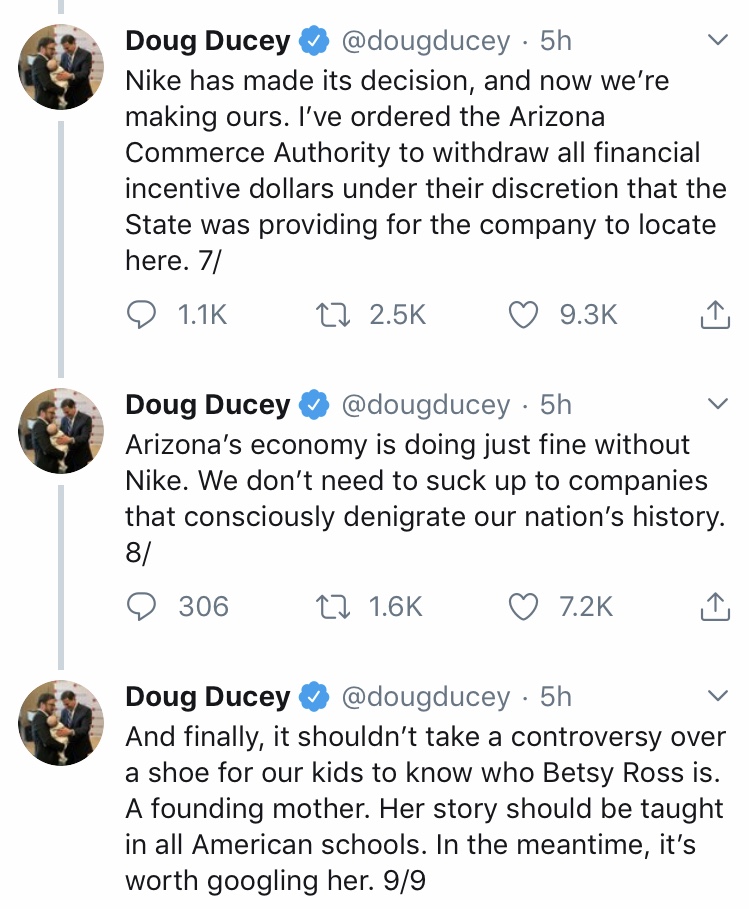Retweet the Arizona's economy tweet with 1.6K
The height and width of the screenshot is (909, 749).
(x=328, y=606)
